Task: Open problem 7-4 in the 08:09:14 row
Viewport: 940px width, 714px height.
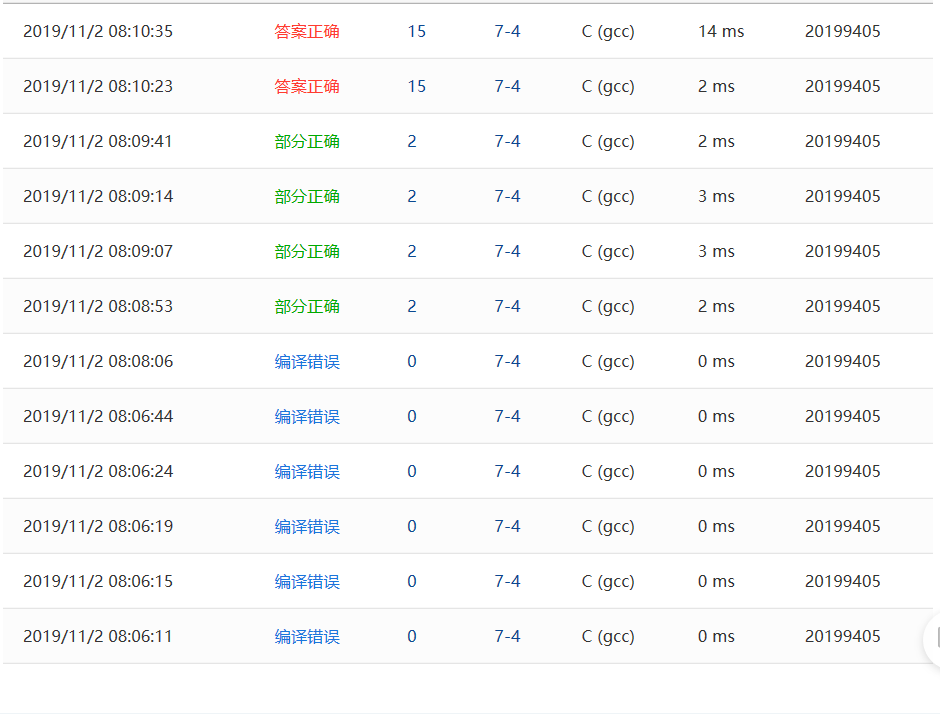Action: (x=507, y=196)
